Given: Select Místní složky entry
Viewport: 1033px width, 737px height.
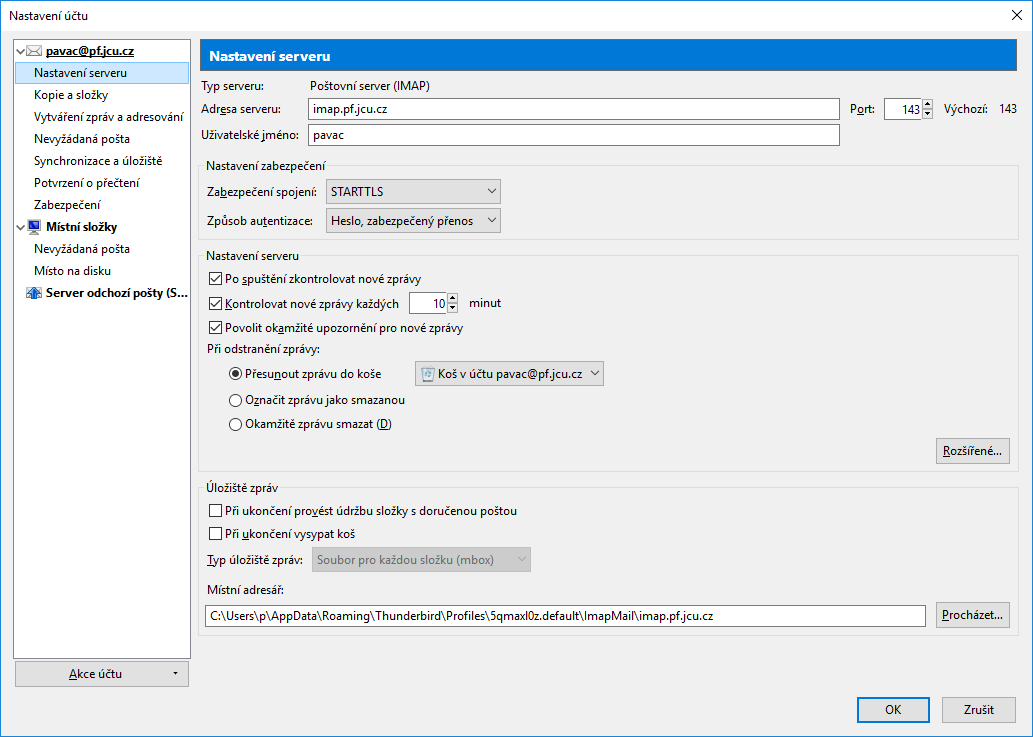Looking at the screenshot, I should point(81,227).
